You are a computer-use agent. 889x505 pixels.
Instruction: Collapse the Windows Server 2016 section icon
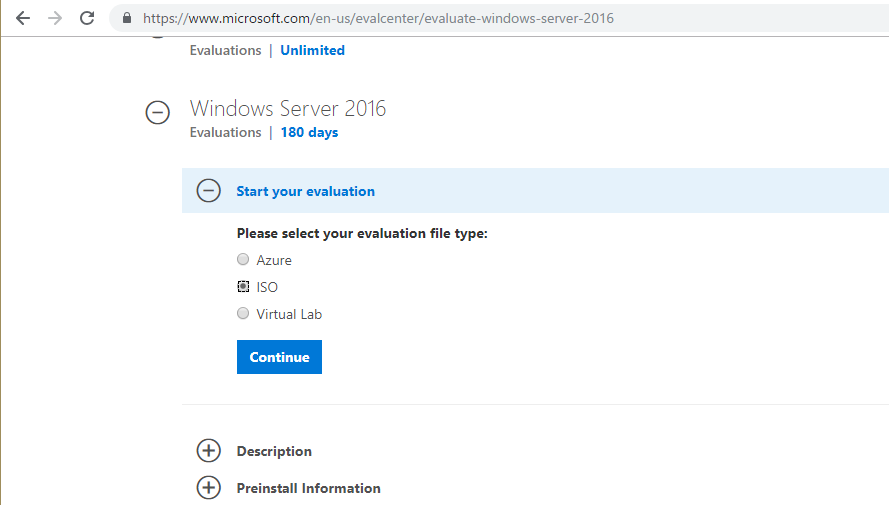click(158, 113)
